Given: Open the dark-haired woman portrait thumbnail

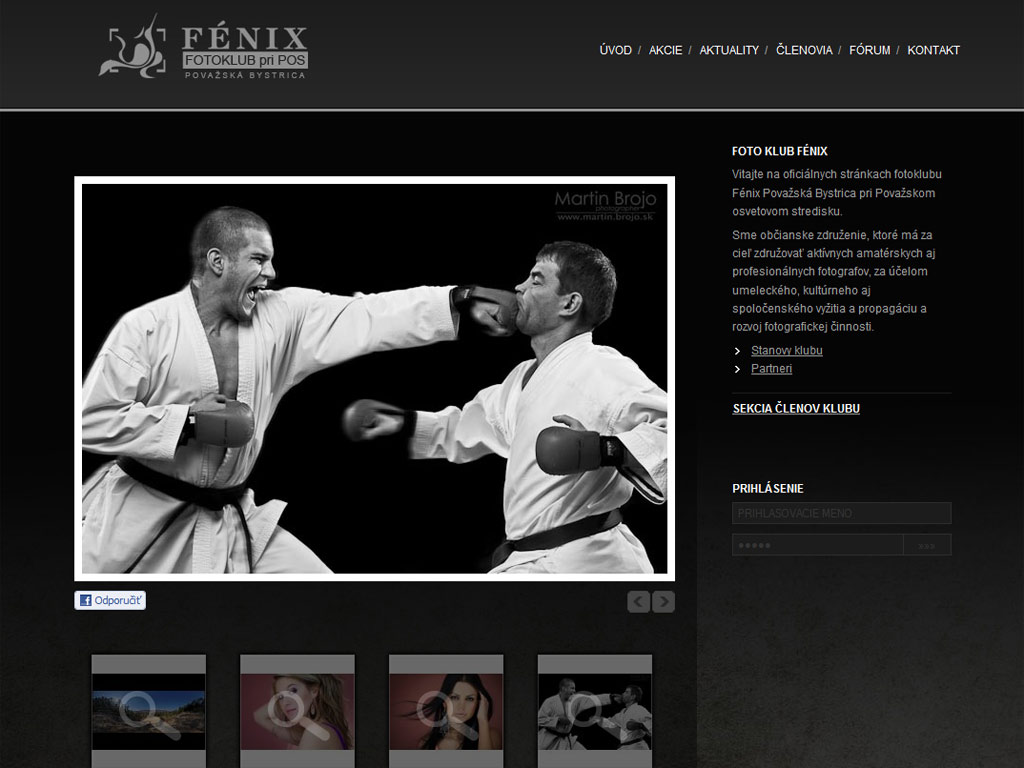Looking at the screenshot, I should tap(446, 712).
